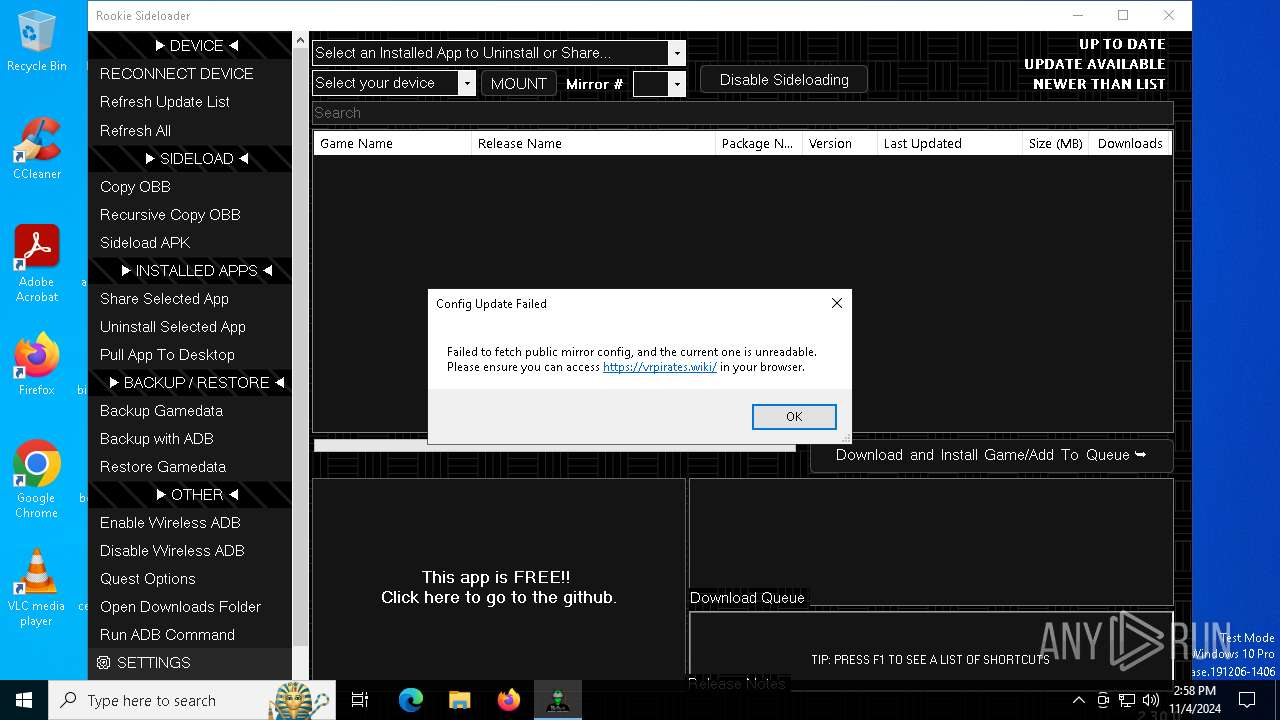Sort by Size (MB) column
This screenshot has width=1280, height=720.
pos(1055,143)
